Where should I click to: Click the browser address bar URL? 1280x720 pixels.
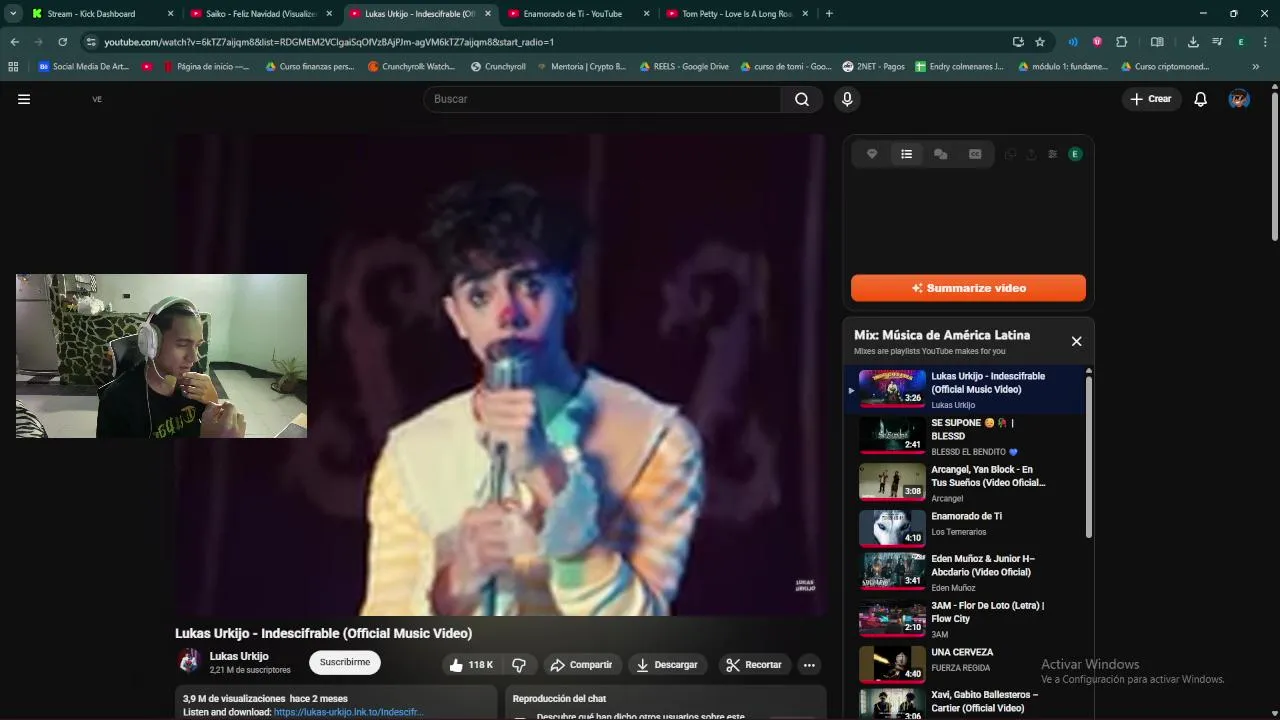(x=329, y=42)
